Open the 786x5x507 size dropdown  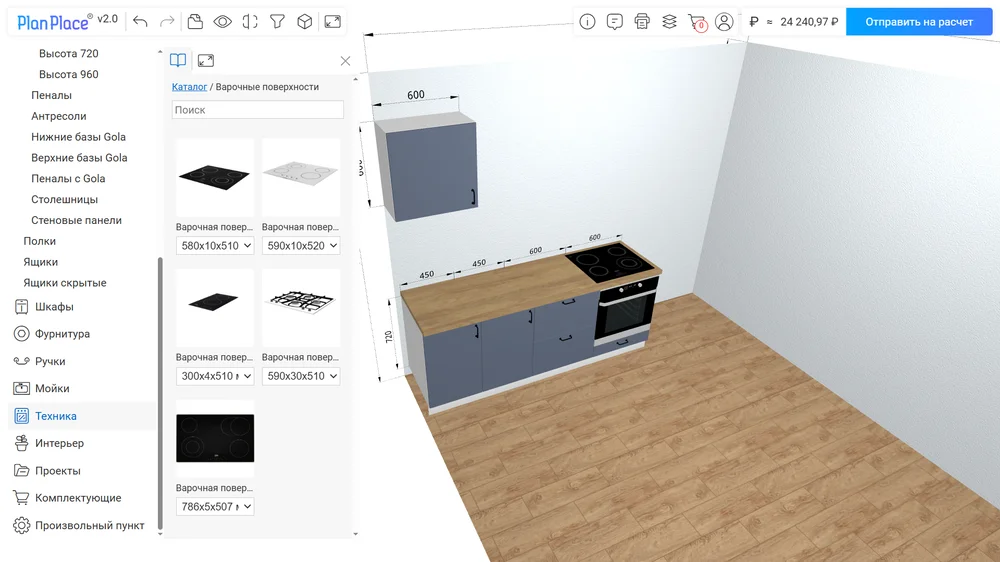point(215,507)
